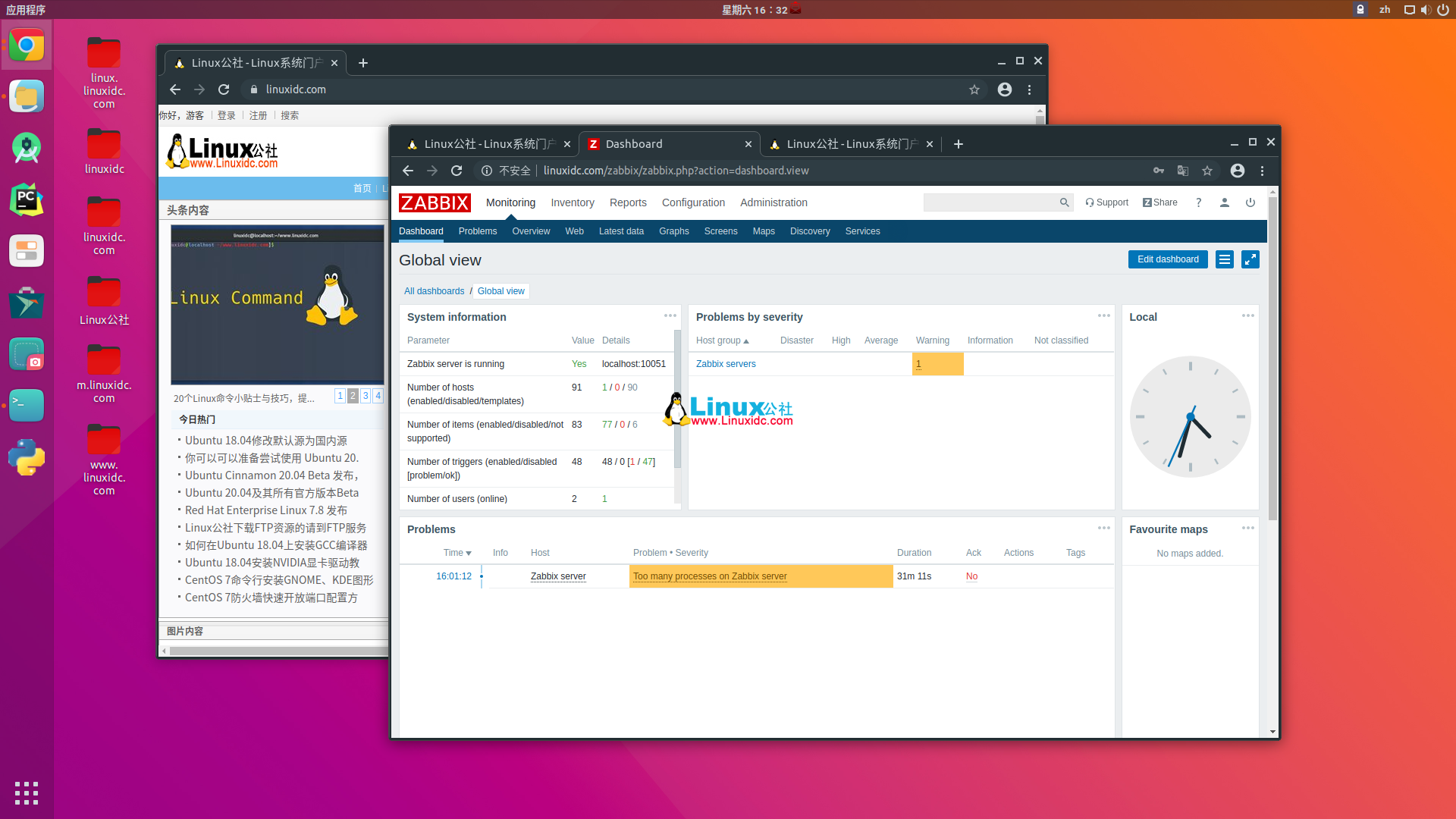The image size is (1456, 819).
Task: Sort problems by Time column
Action: [x=457, y=553]
